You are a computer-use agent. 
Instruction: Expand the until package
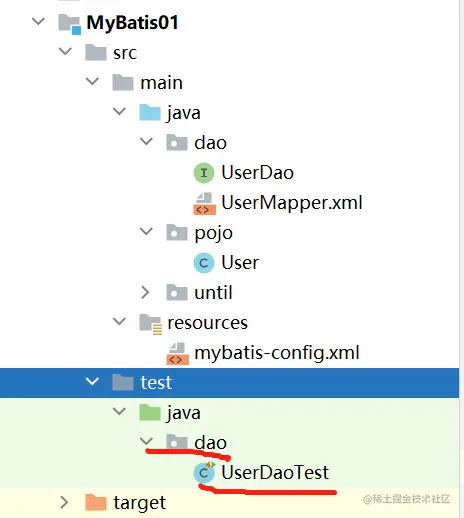tap(145, 292)
